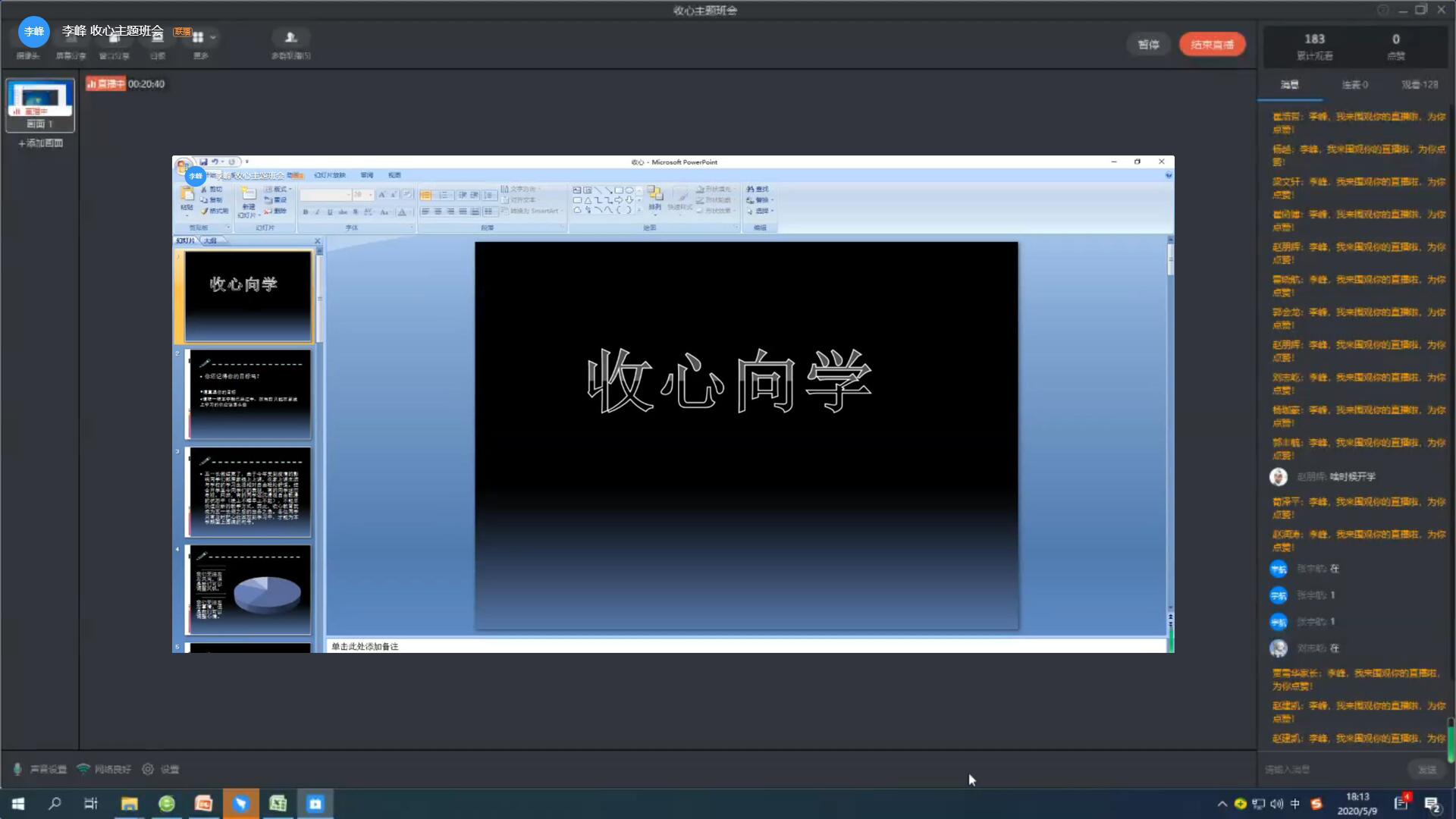Click the help question mark icon in the title bar
Viewport: 1456px width, 819px height.
[x=1382, y=10]
